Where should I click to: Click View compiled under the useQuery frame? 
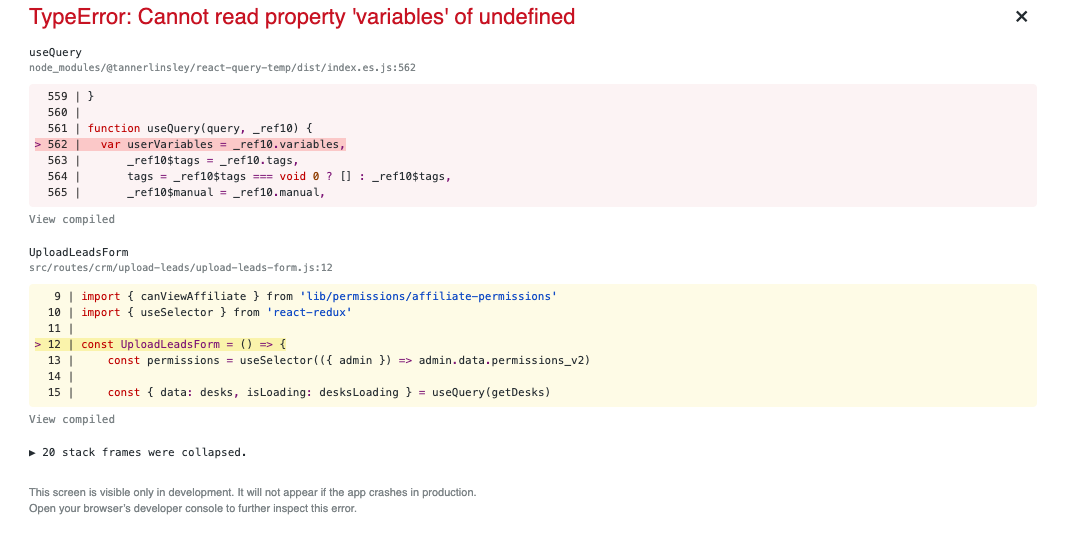click(71, 219)
